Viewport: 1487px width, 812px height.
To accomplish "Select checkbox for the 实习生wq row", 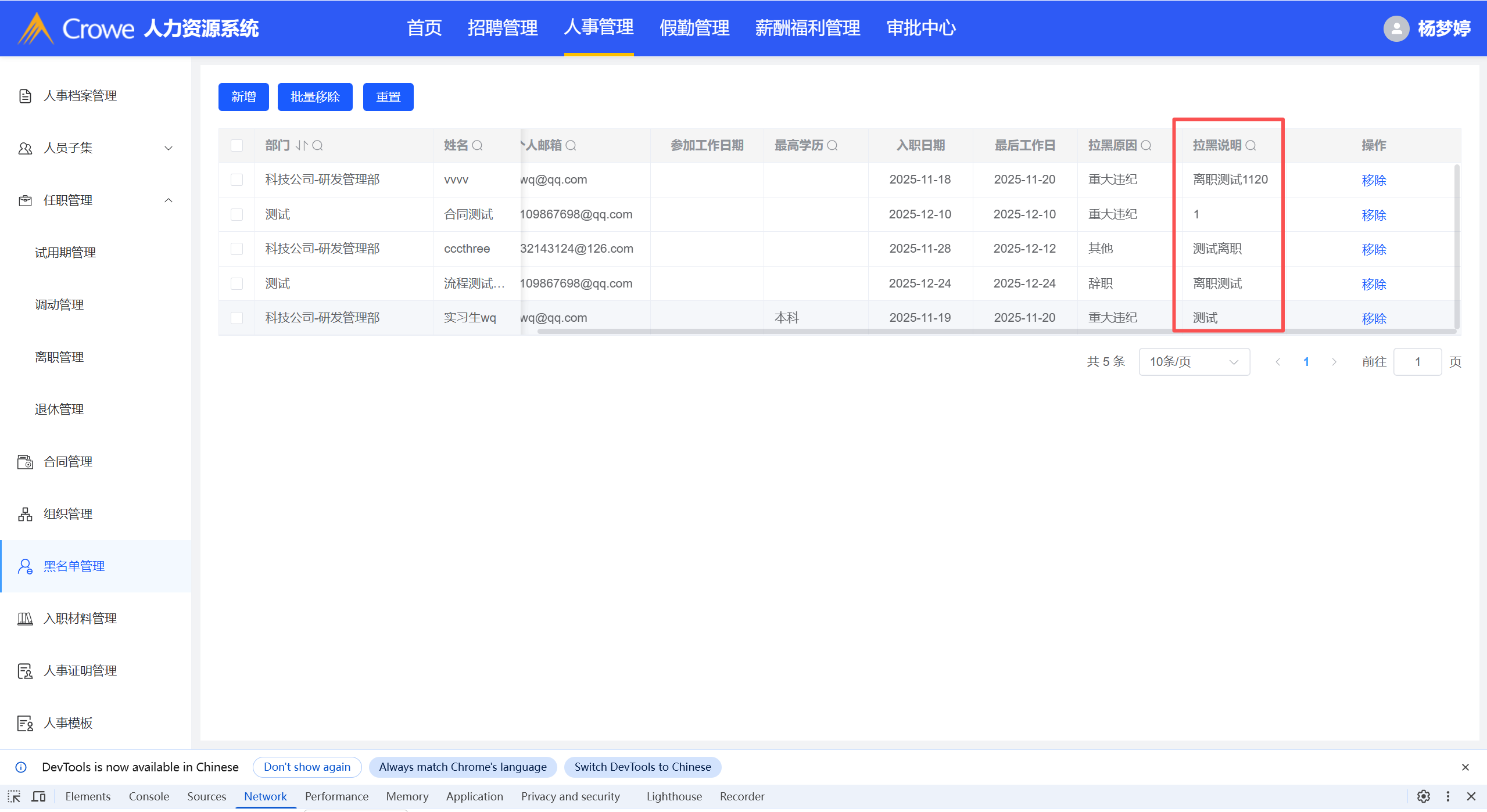I will pos(237,318).
